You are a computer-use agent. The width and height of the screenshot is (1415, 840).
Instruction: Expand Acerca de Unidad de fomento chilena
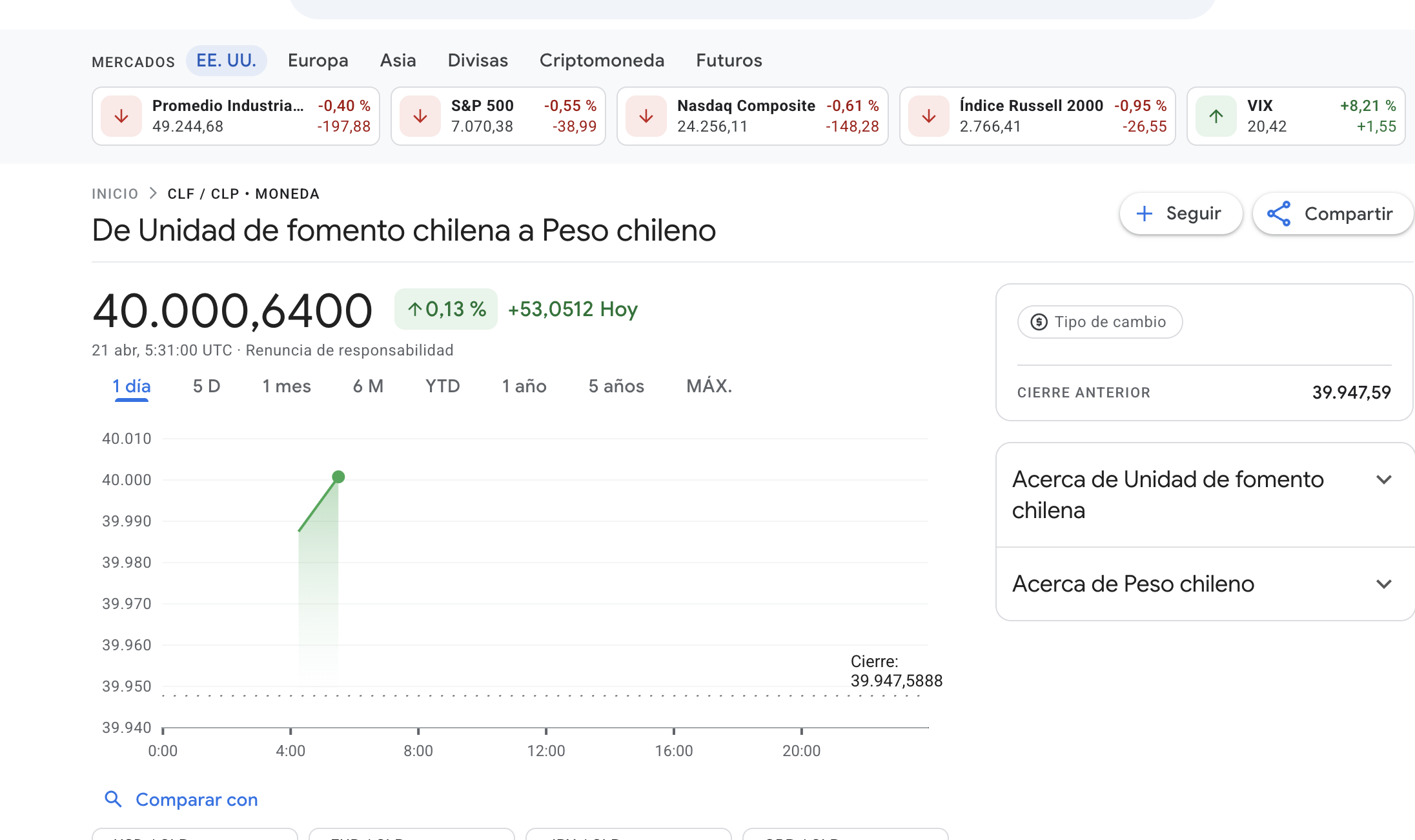pyautogui.click(x=1383, y=480)
